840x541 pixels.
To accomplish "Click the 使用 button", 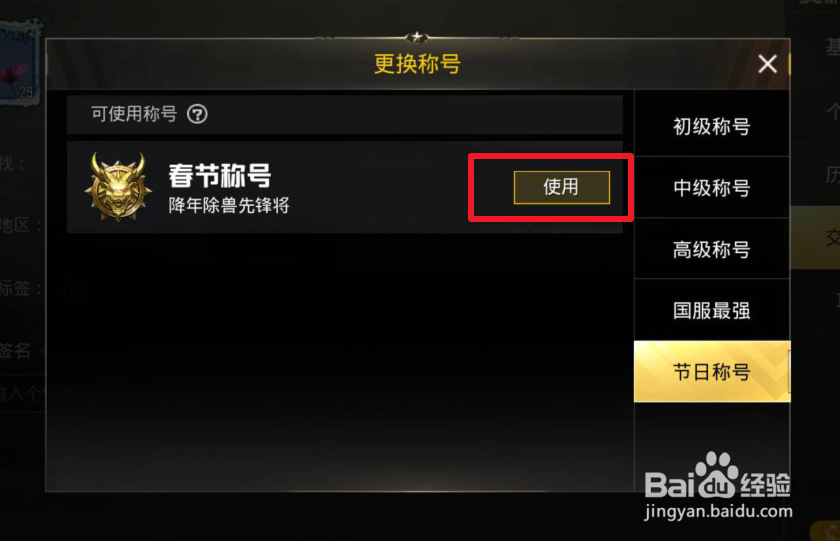I will pyautogui.click(x=561, y=187).
